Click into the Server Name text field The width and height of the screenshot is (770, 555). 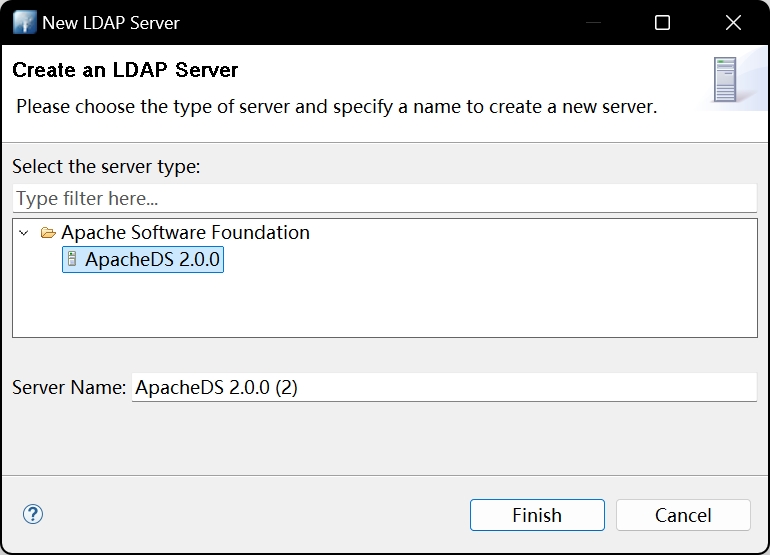[443, 388]
